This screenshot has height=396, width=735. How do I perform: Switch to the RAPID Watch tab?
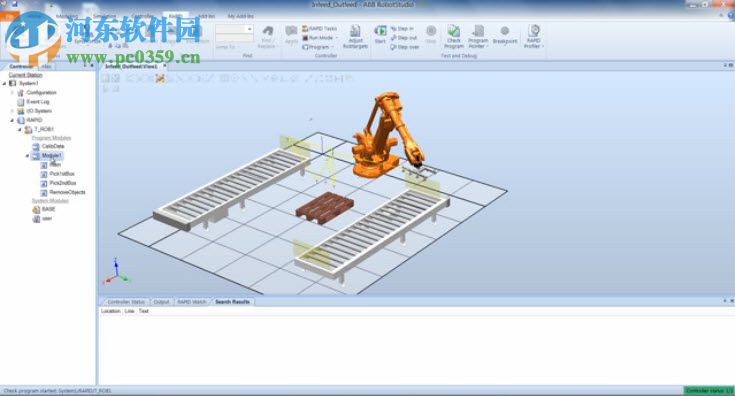[192, 302]
